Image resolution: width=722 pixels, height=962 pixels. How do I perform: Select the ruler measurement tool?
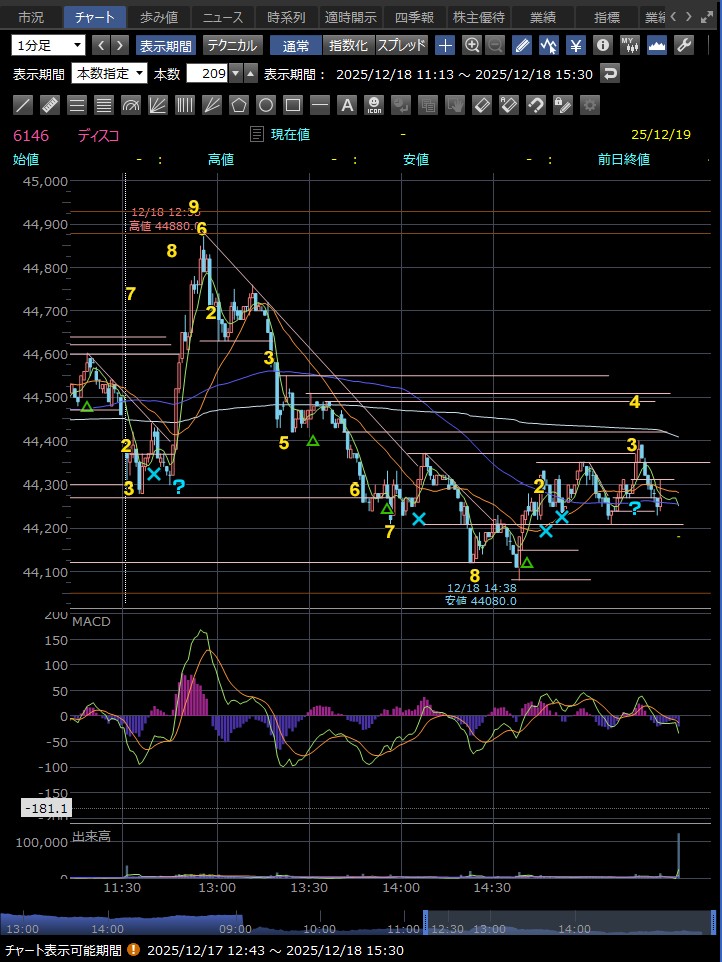pos(50,105)
